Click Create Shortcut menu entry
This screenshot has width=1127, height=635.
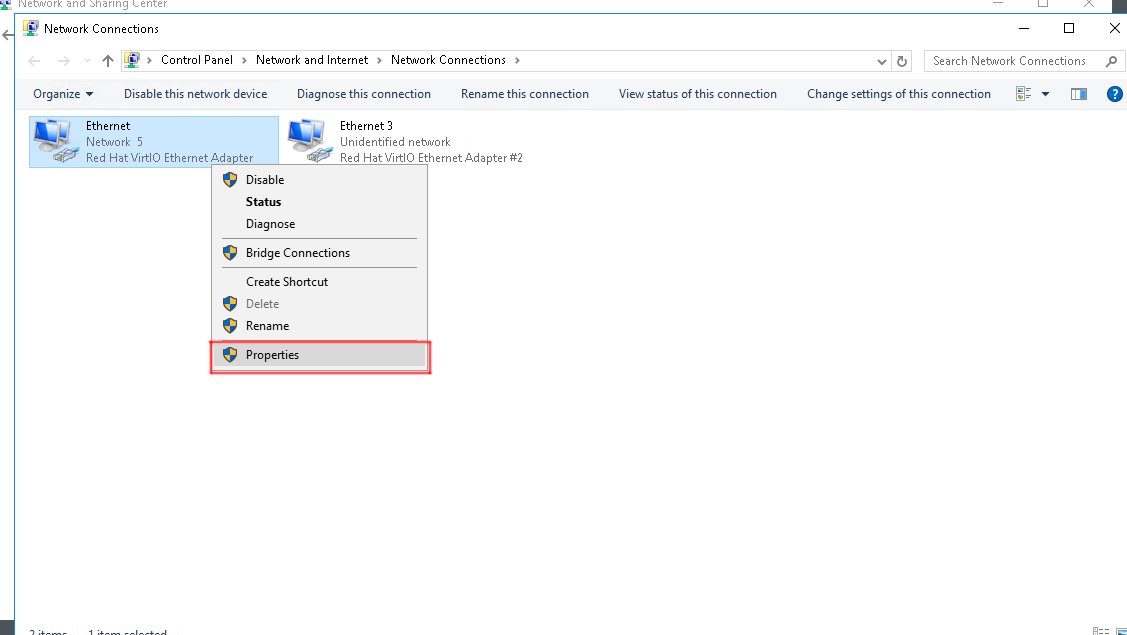pyautogui.click(x=287, y=282)
